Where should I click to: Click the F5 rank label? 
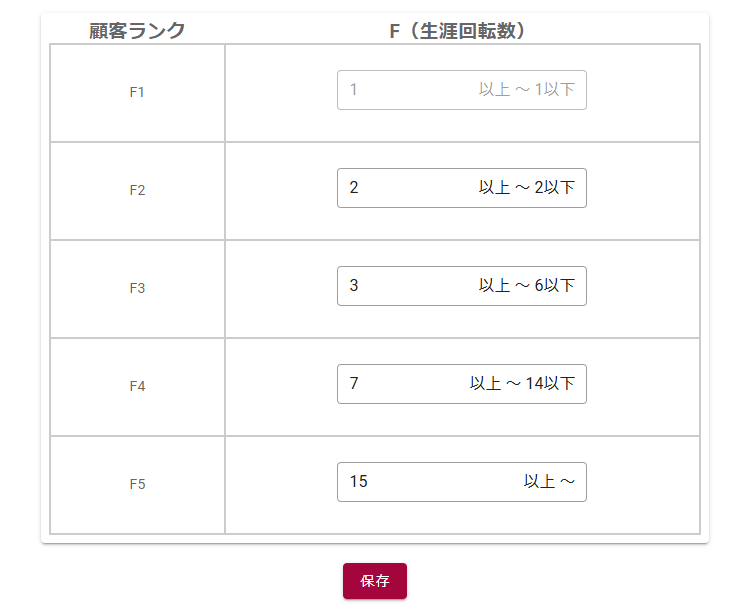coord(137,484)
